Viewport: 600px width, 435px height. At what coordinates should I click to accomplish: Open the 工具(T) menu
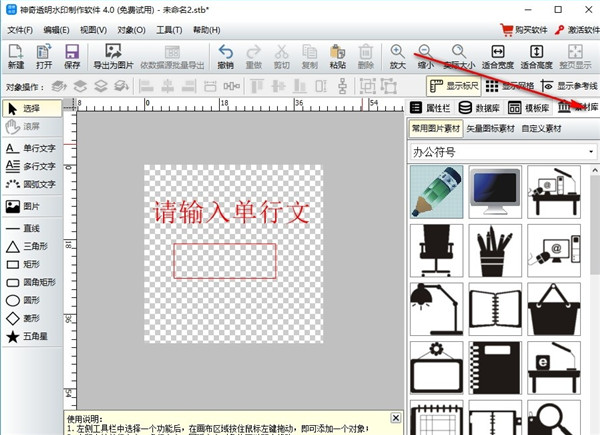(x=169, y=30)
